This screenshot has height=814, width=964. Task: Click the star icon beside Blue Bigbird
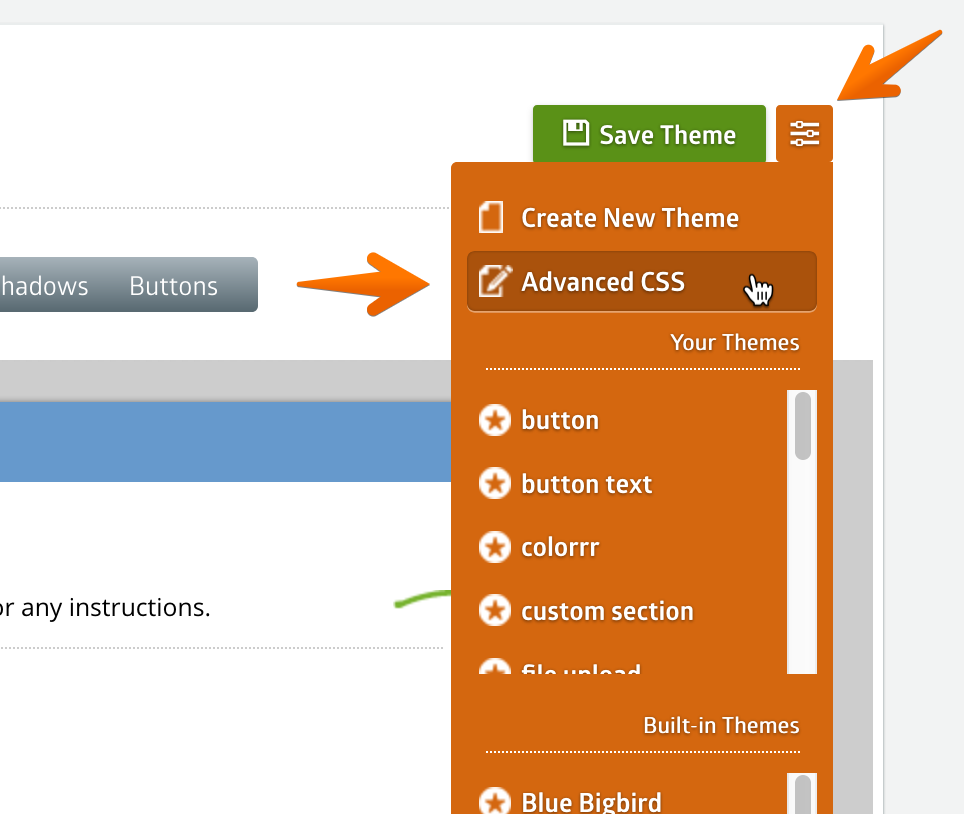[x=494, y=801]
